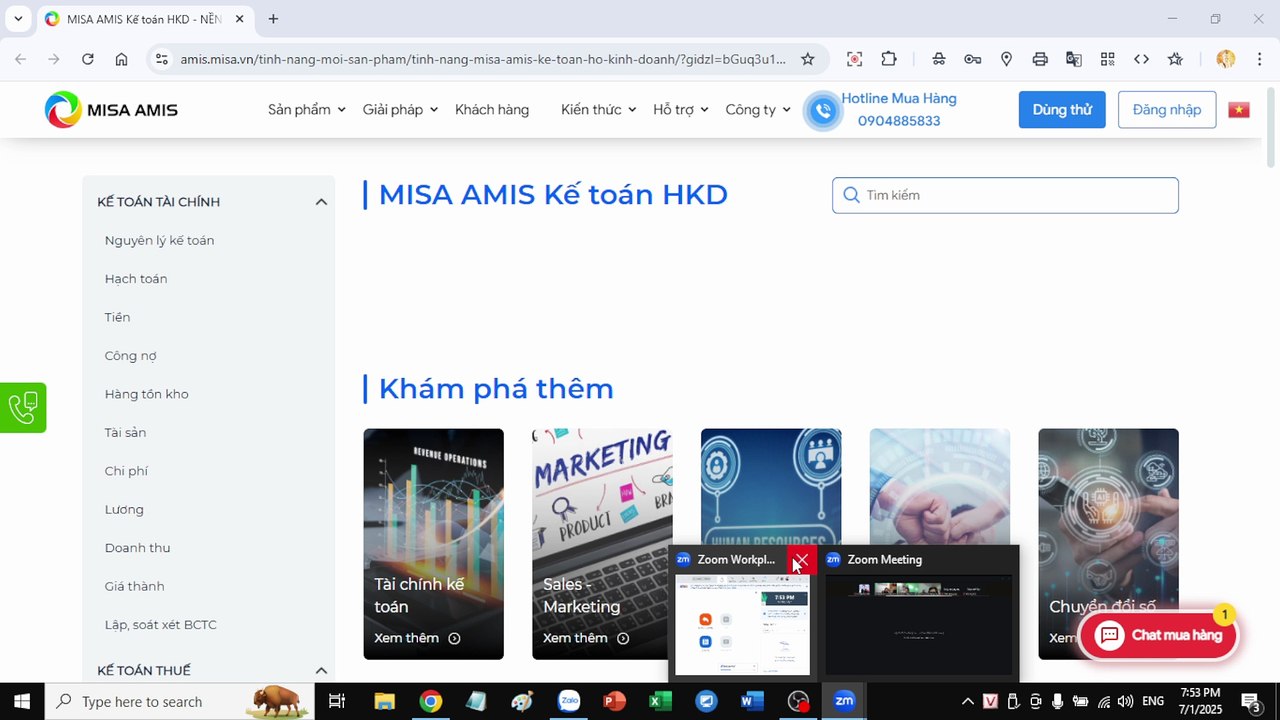1280x720 pixels.
Task: Open Excel from the taskbar
Action: click(x=660, y=701)
